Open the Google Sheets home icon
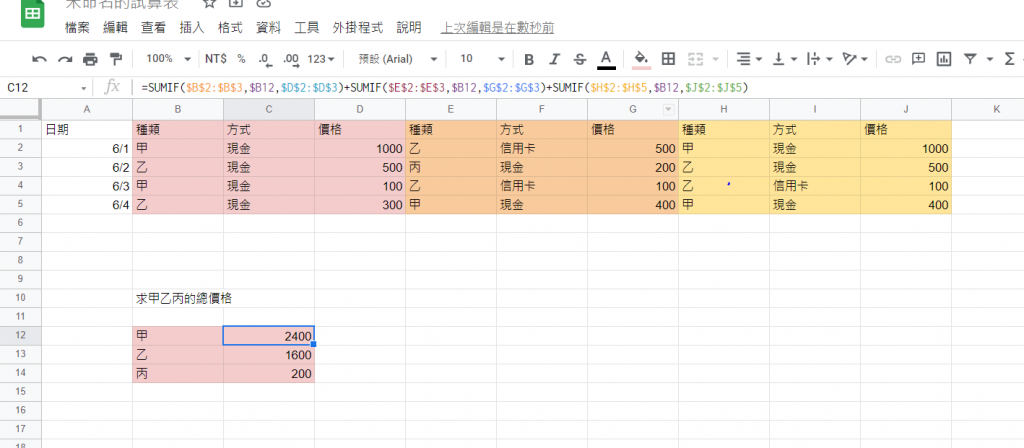Viewport: 1024px width, 448px height. tap(33, 14)
